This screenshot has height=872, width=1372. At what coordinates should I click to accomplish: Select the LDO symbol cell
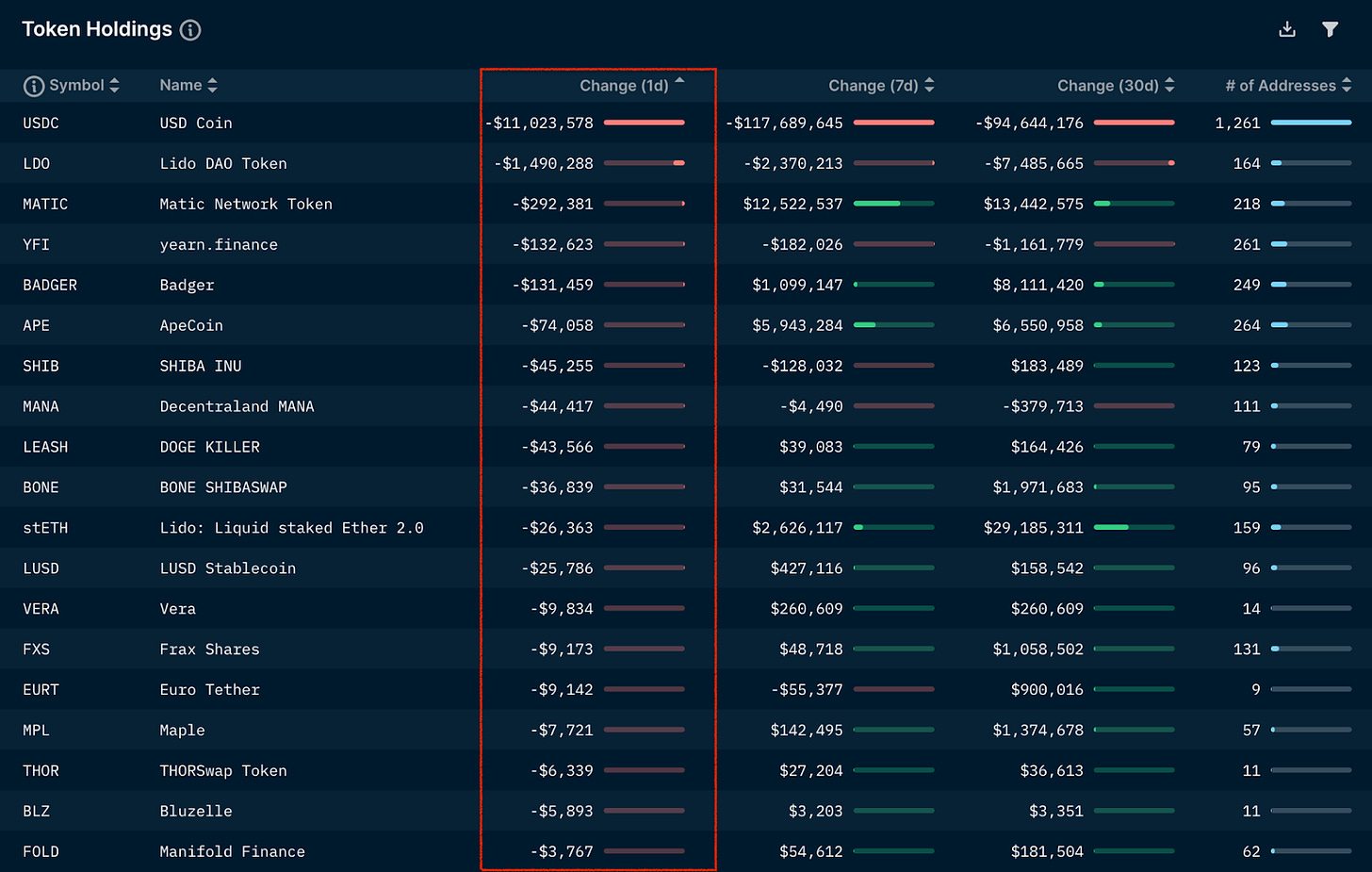pyautogui.click(x=36, y=164)
